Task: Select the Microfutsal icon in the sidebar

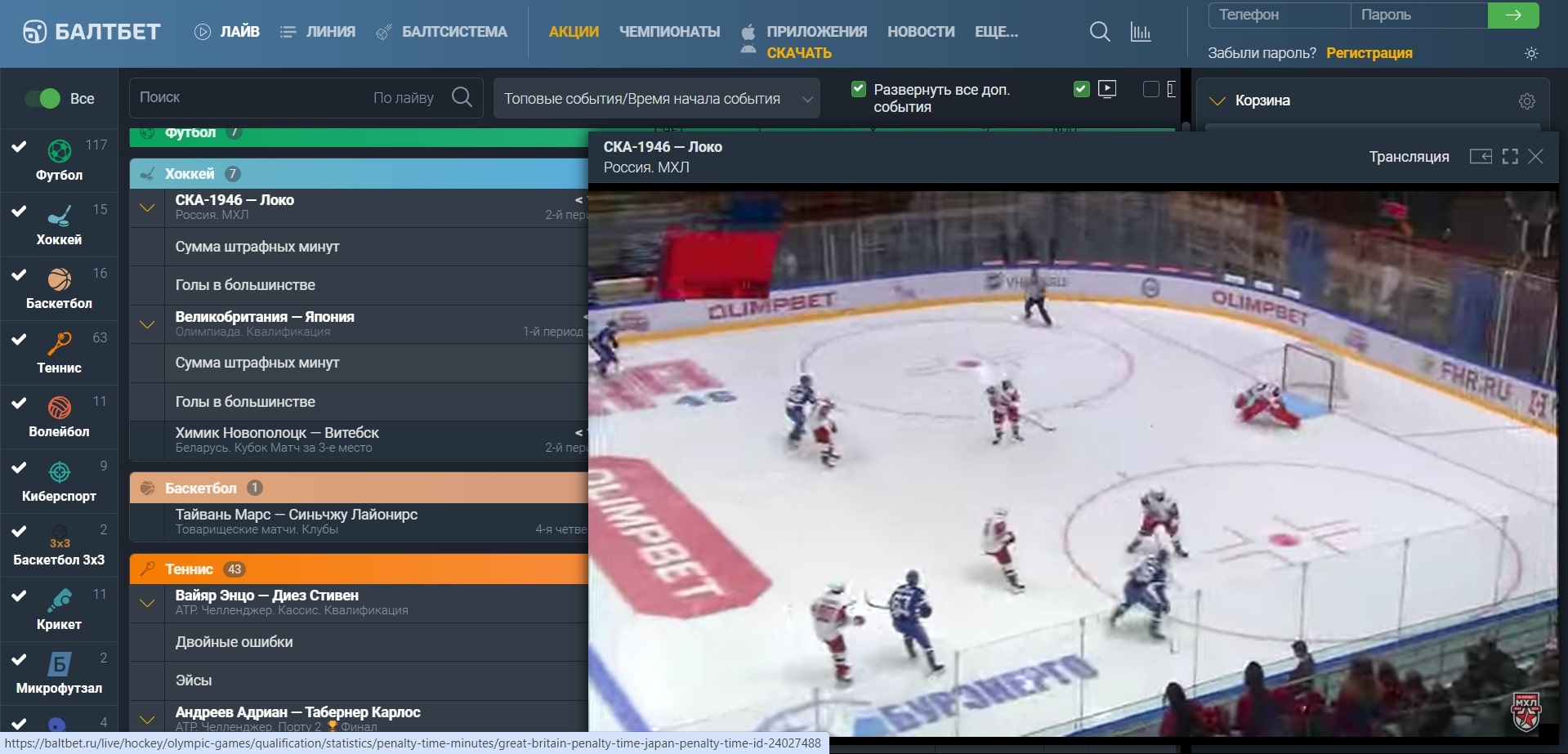Action: pyautogui.click(x=59, y=664)
